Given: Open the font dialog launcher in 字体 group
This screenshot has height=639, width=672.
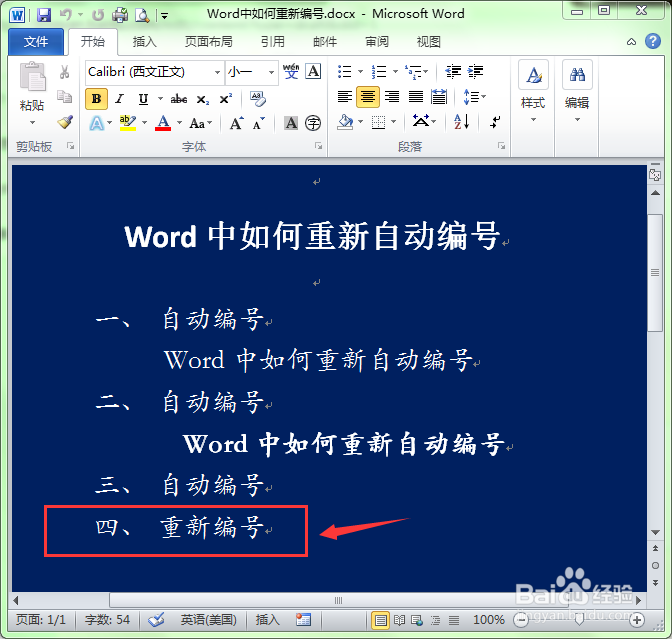Looking at the screenshot, I should (x=318, y=146).
